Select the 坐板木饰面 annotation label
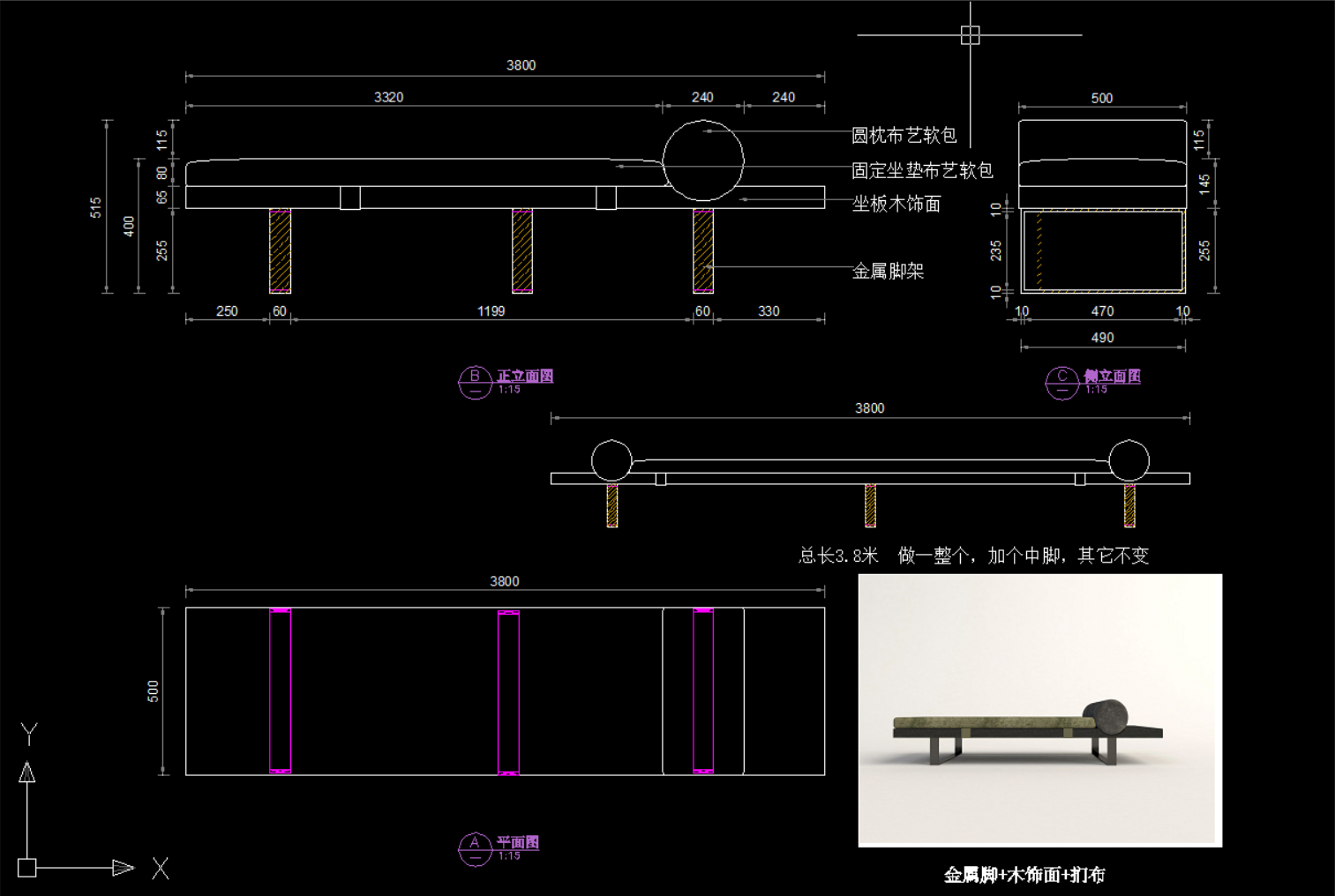 [x=896, y=204]
